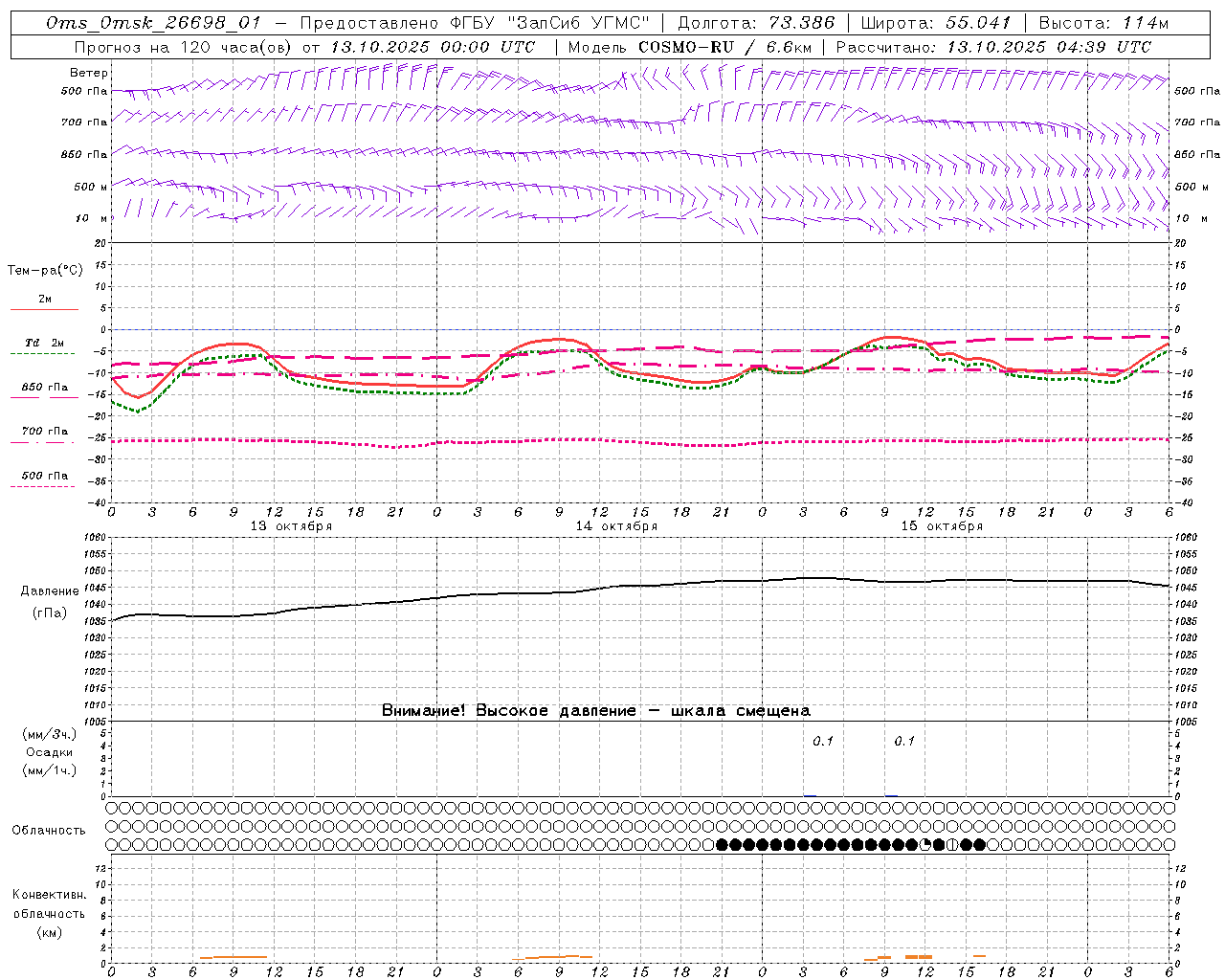
Task: Click the "13 октября" date label
Action: point(292,526)
